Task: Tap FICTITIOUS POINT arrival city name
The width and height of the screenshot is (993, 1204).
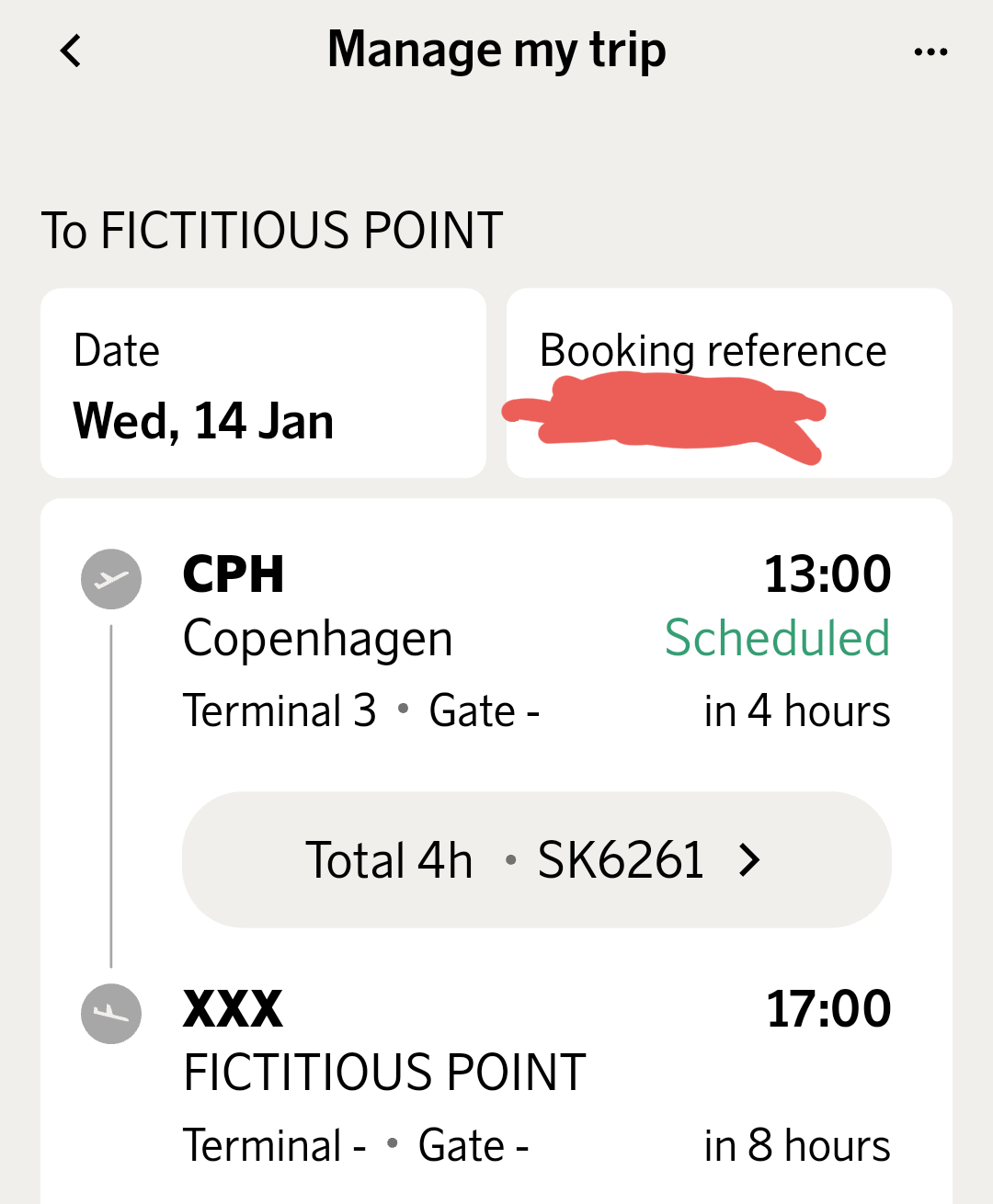Action: click(x=384, y=1073)
